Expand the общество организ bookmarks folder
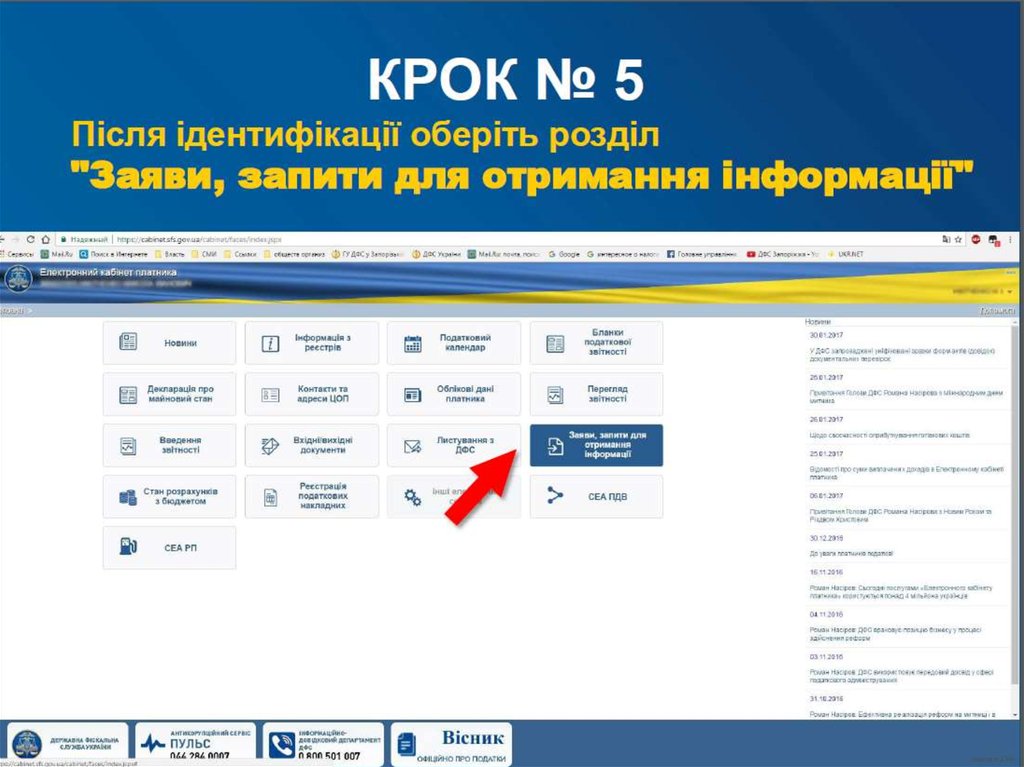 pyautogui.click(x=294, y=254)
